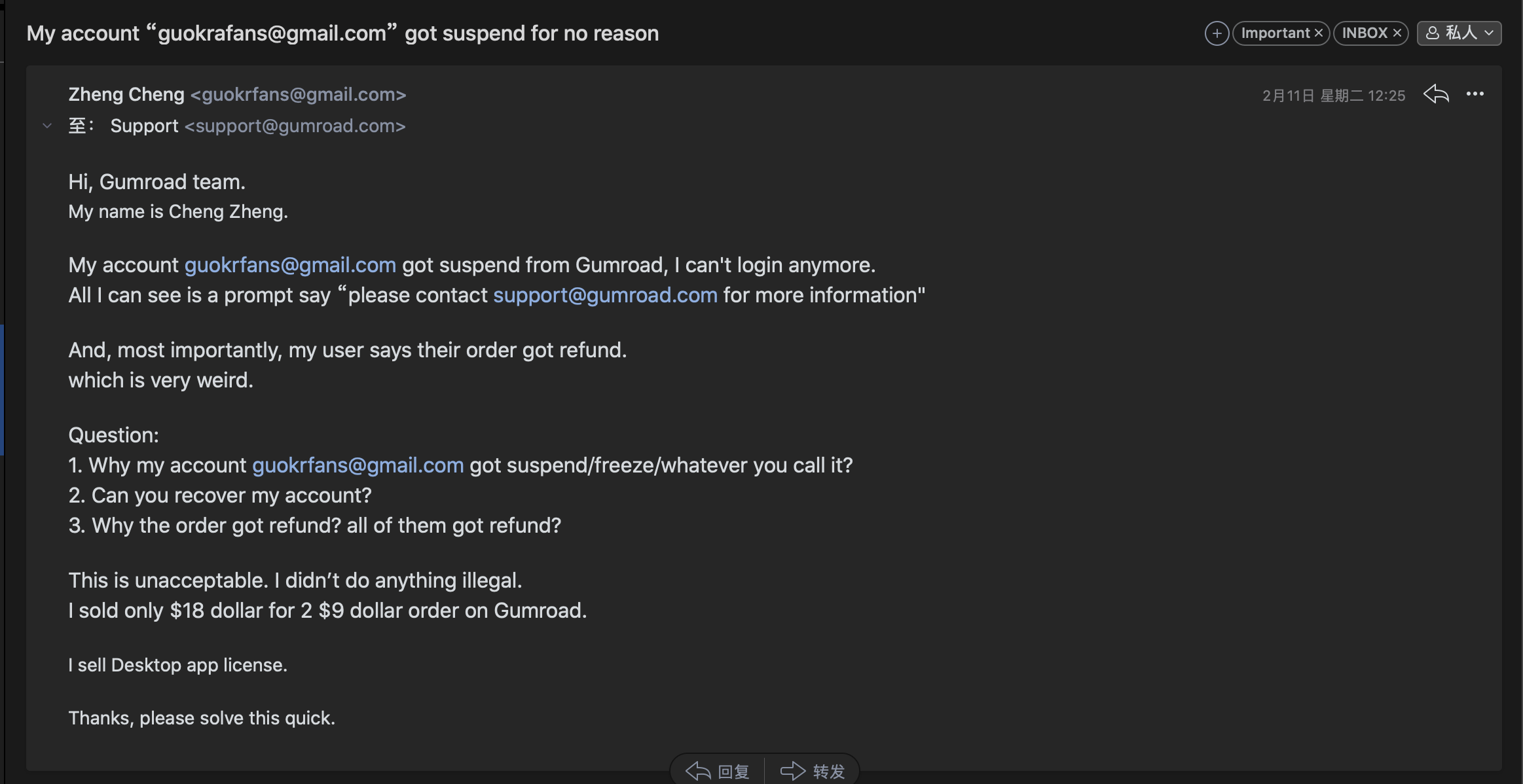Click sender address guokrfans@gmail.com in header
The height and width of the screenshot is (784, 1523).
tap(299, 95)
